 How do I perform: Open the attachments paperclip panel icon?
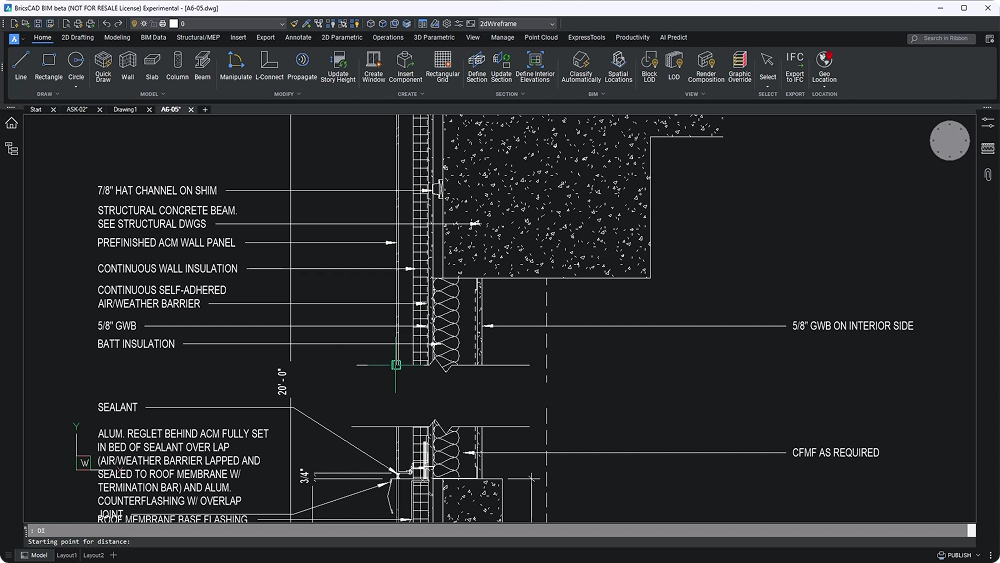tap(988, 174)
